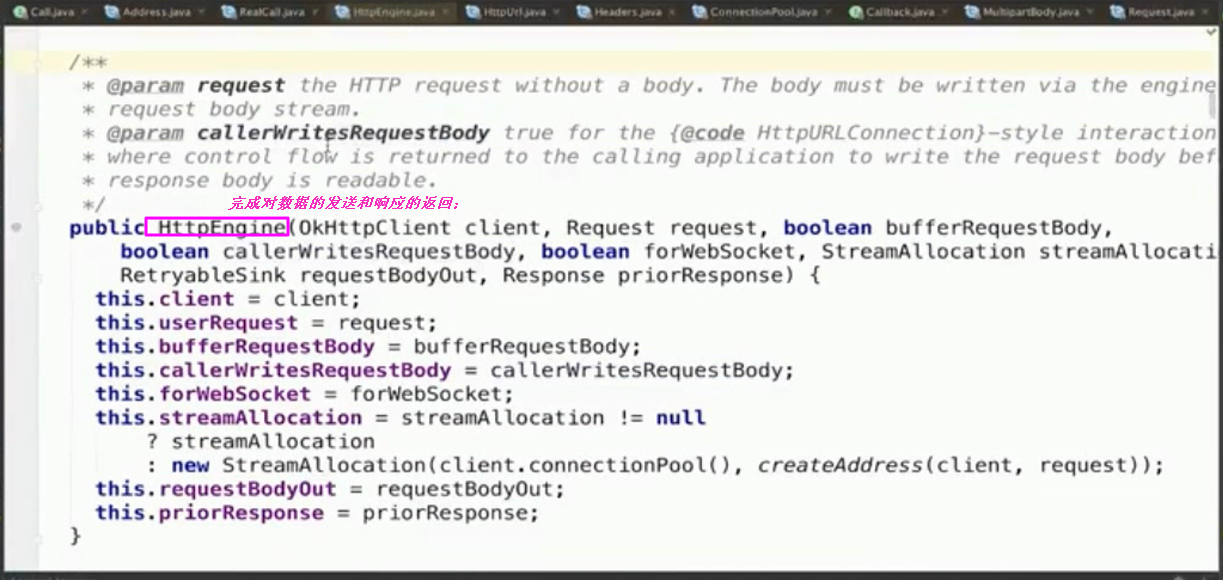
Task: Click the green inspection check mark indicator
Action: coord(1213,34)
